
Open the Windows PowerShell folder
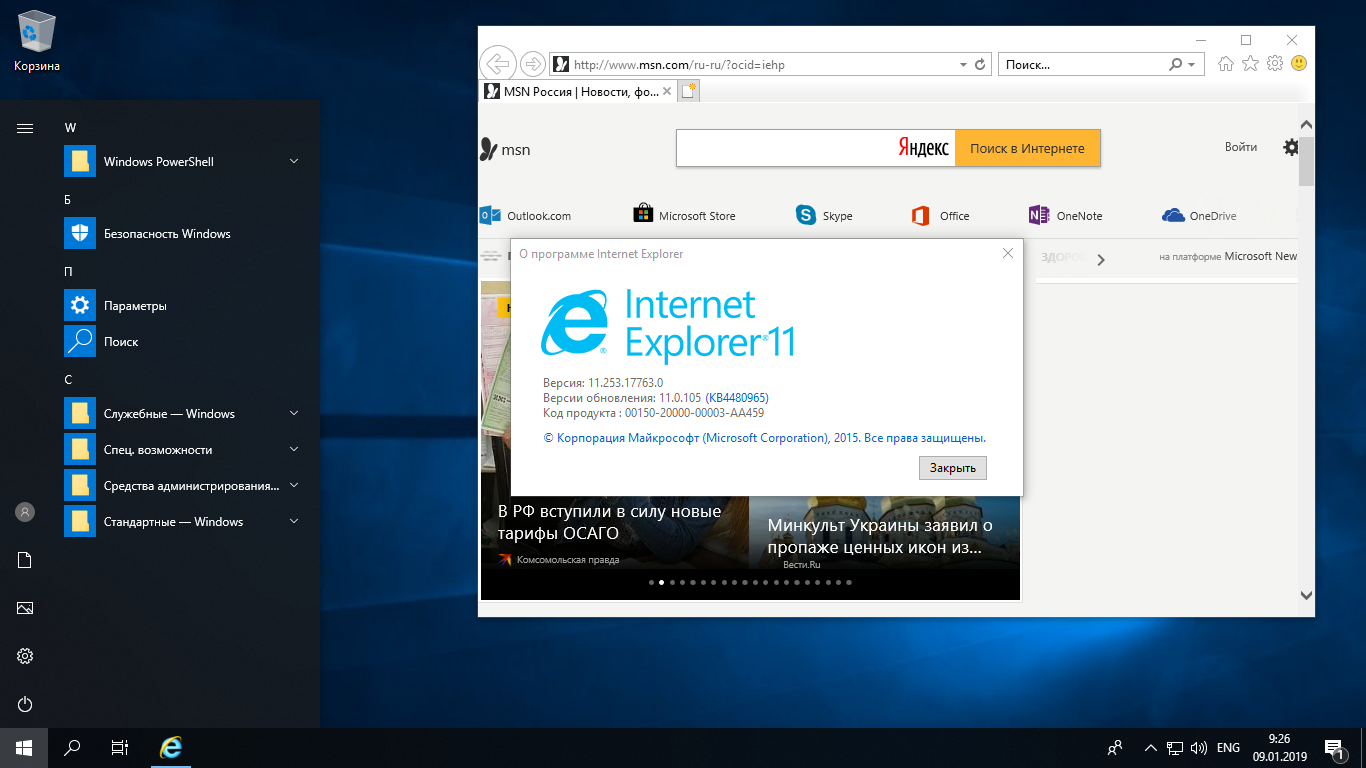pyautogui.click(x=183, y=162)
